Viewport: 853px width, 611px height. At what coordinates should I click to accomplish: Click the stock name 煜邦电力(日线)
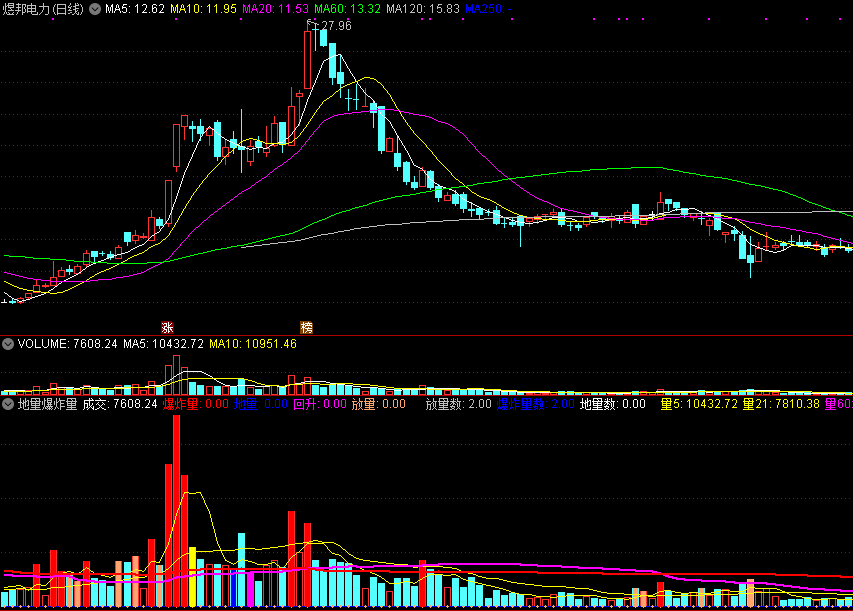pos(43,9)
